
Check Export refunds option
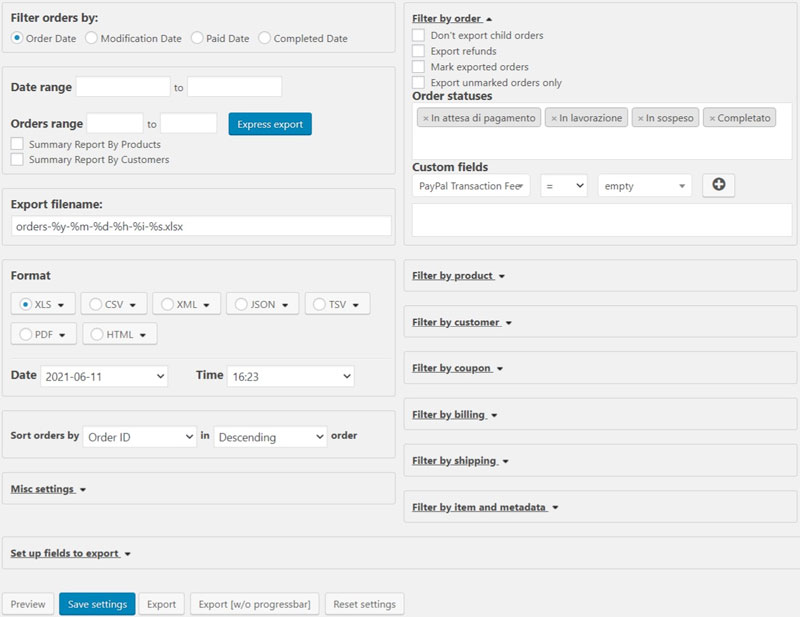(x=418, y=51)
